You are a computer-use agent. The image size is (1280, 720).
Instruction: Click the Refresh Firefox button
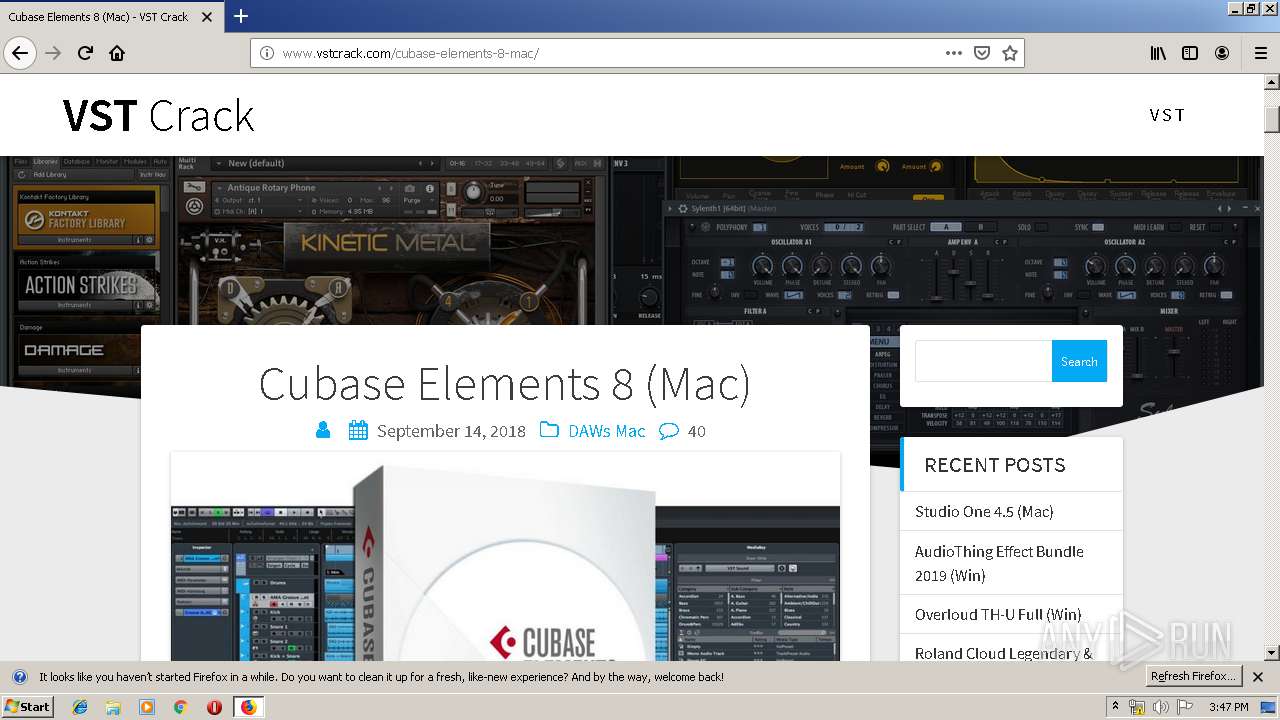click(1193, 676)
